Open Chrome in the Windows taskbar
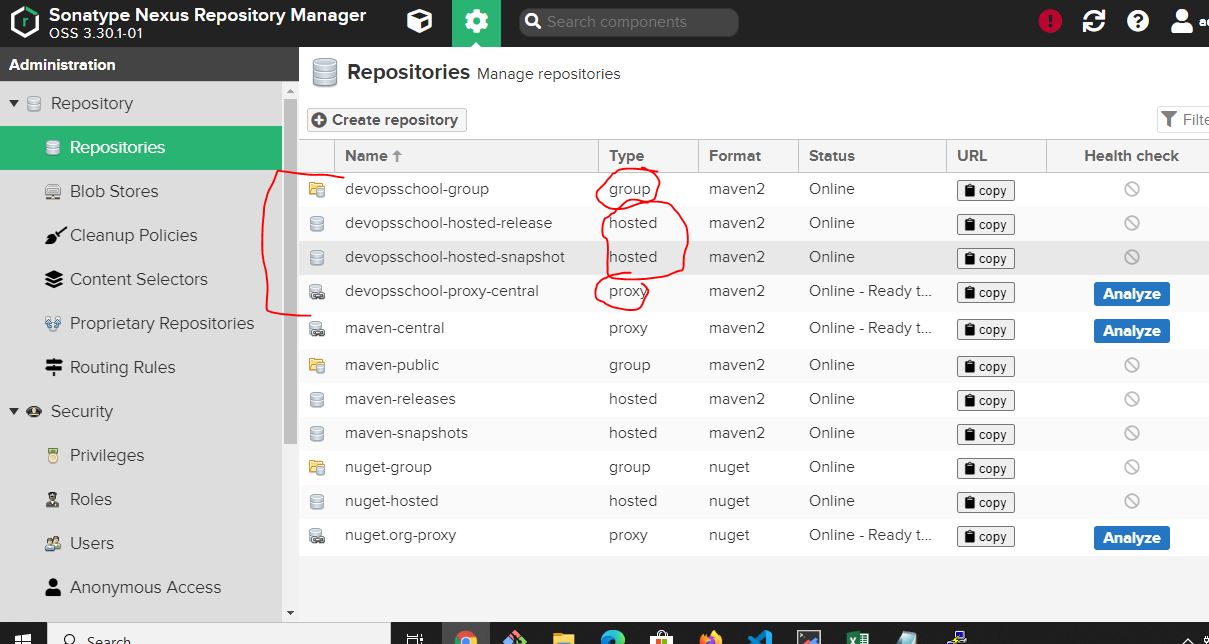 point(466,637)
